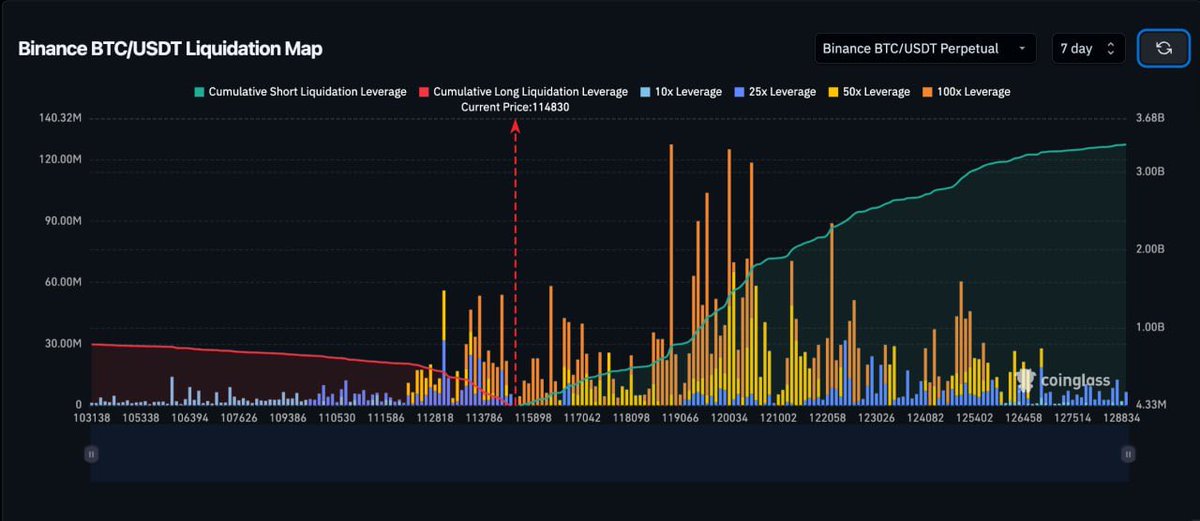
Task: Click the 120.00M axis value
Action: point(58,160)
